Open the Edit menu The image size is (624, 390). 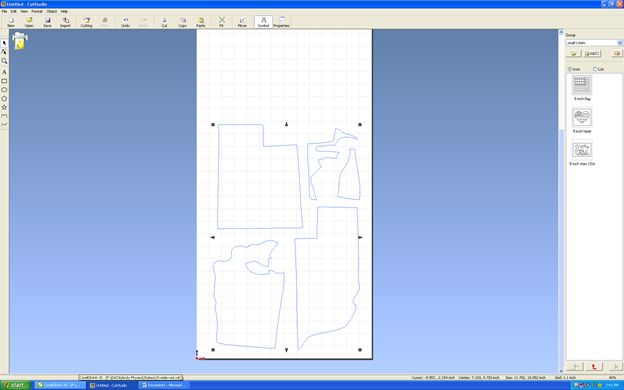pyautogui.click(x=14, y=12)
